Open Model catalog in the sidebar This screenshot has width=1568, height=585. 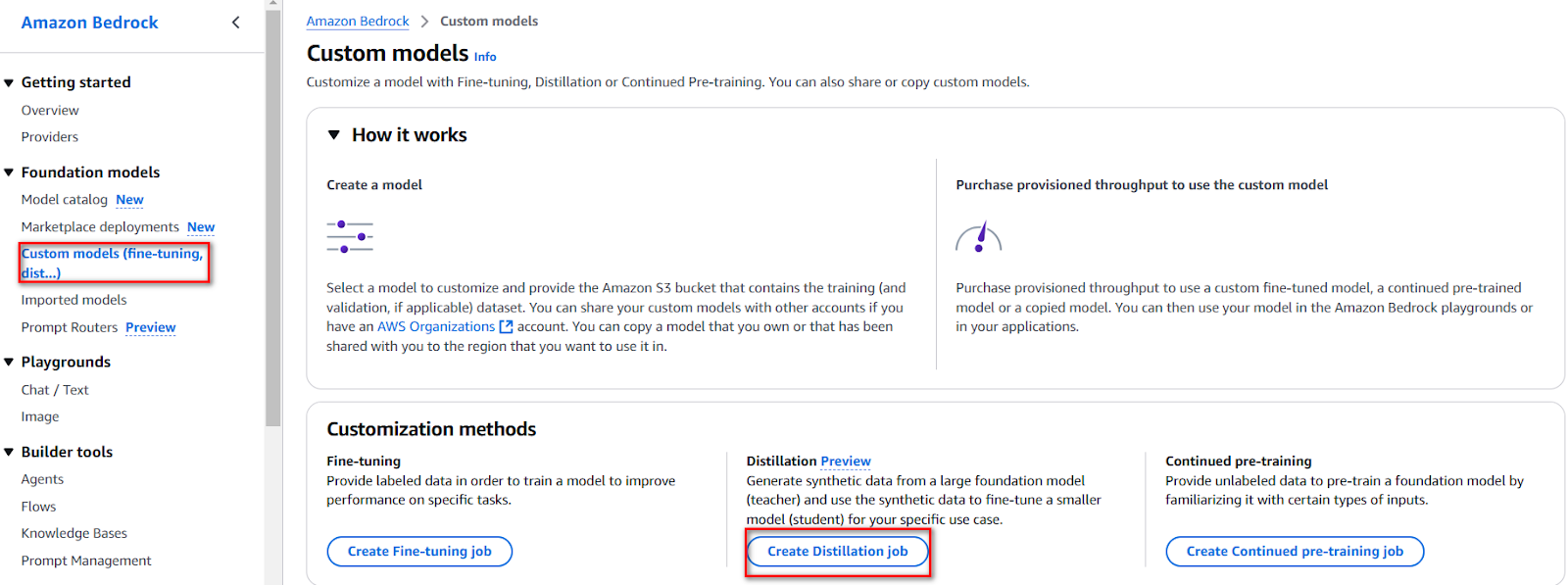tap(65, 200)
